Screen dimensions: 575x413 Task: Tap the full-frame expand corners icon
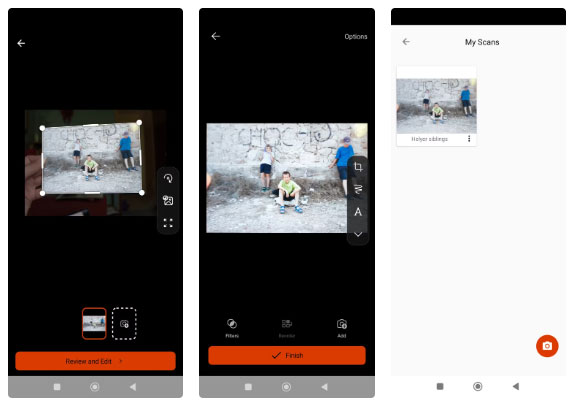(x=168, y=223)
